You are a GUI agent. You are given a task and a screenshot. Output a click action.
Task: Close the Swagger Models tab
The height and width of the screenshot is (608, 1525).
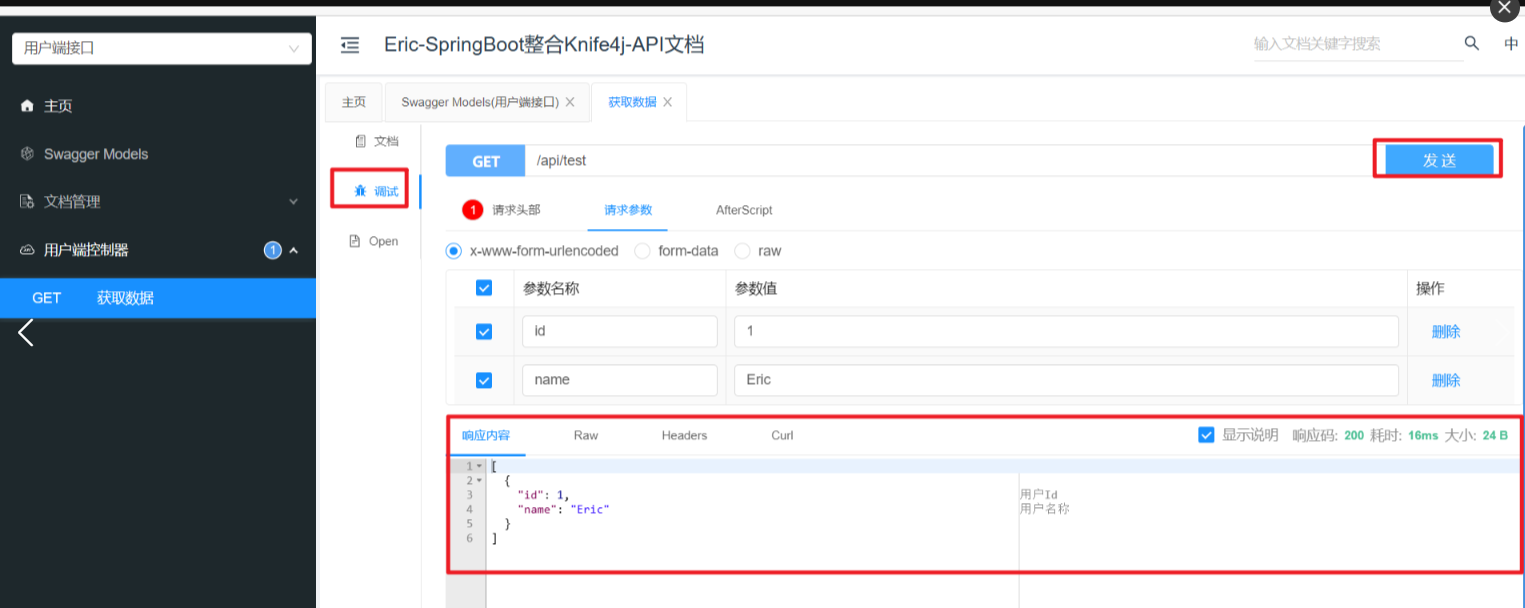(570, 102)
